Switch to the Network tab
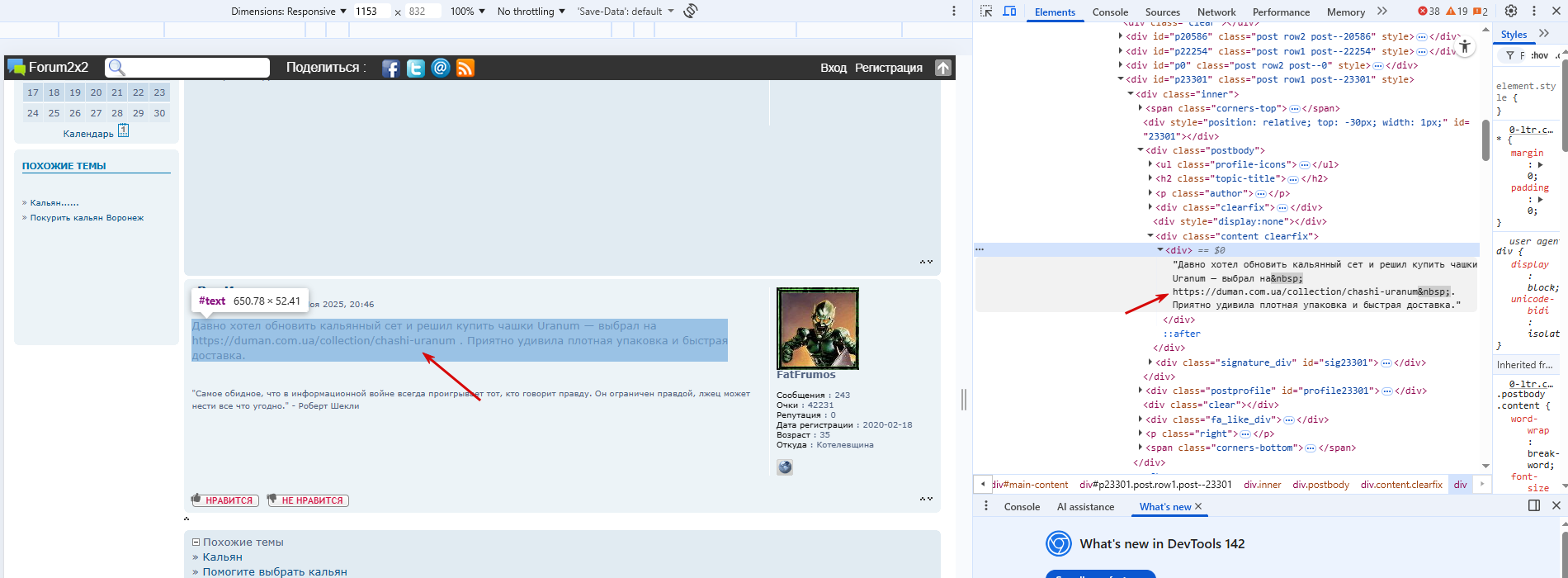This screenshot has width=1568, height=578. pos(1216,12)
